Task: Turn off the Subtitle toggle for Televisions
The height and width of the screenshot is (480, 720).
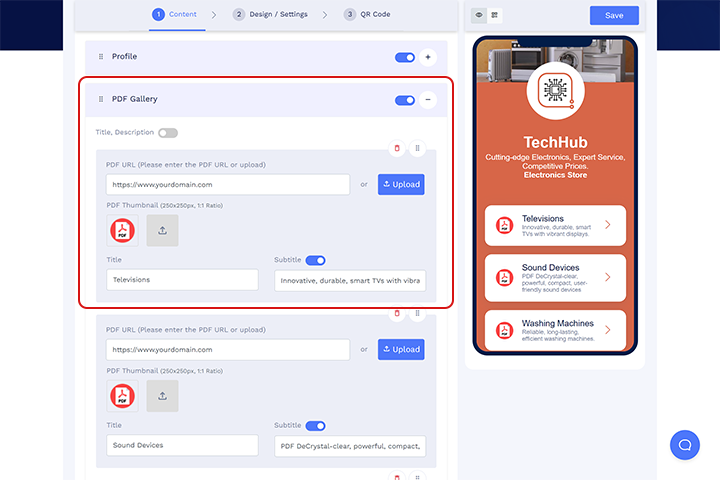Action: (315, 260)
